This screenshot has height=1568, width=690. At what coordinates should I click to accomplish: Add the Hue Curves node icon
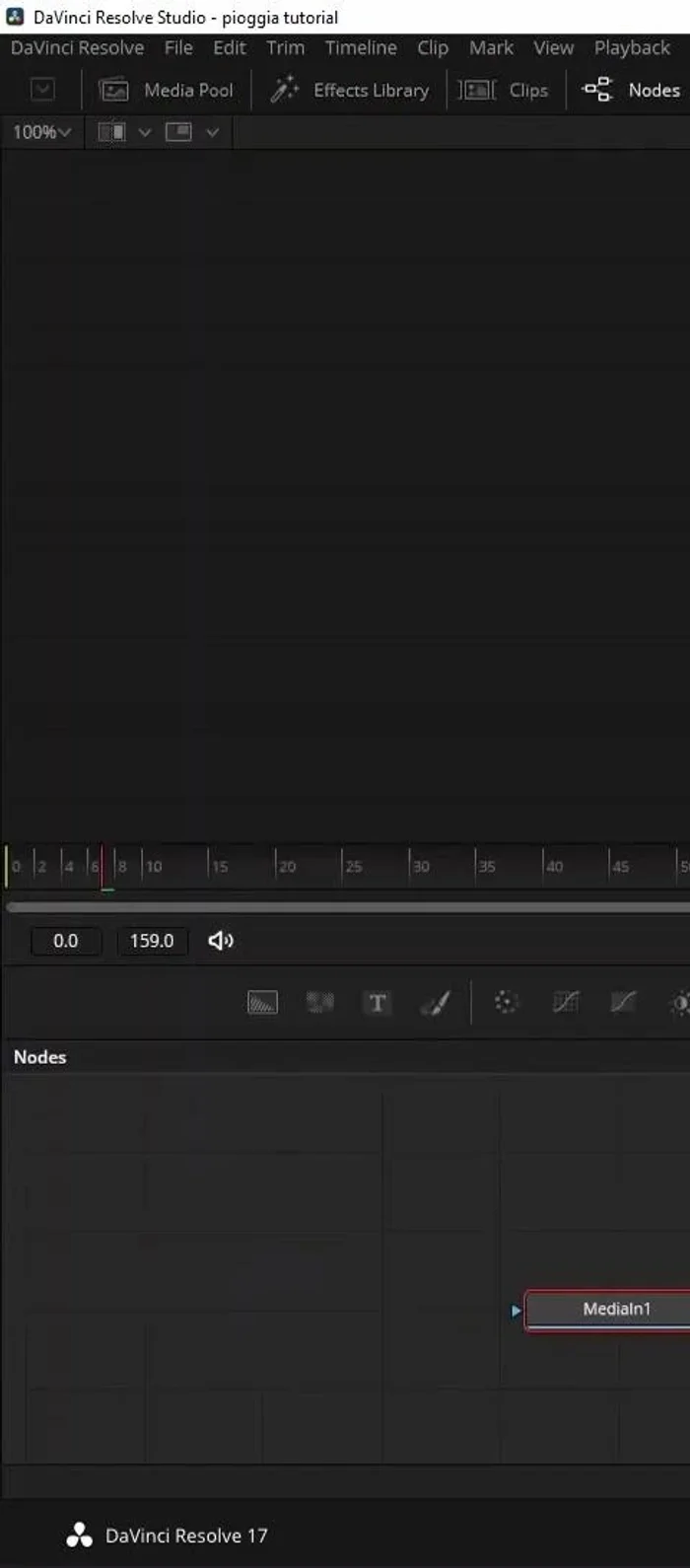tap(623, 1003)
